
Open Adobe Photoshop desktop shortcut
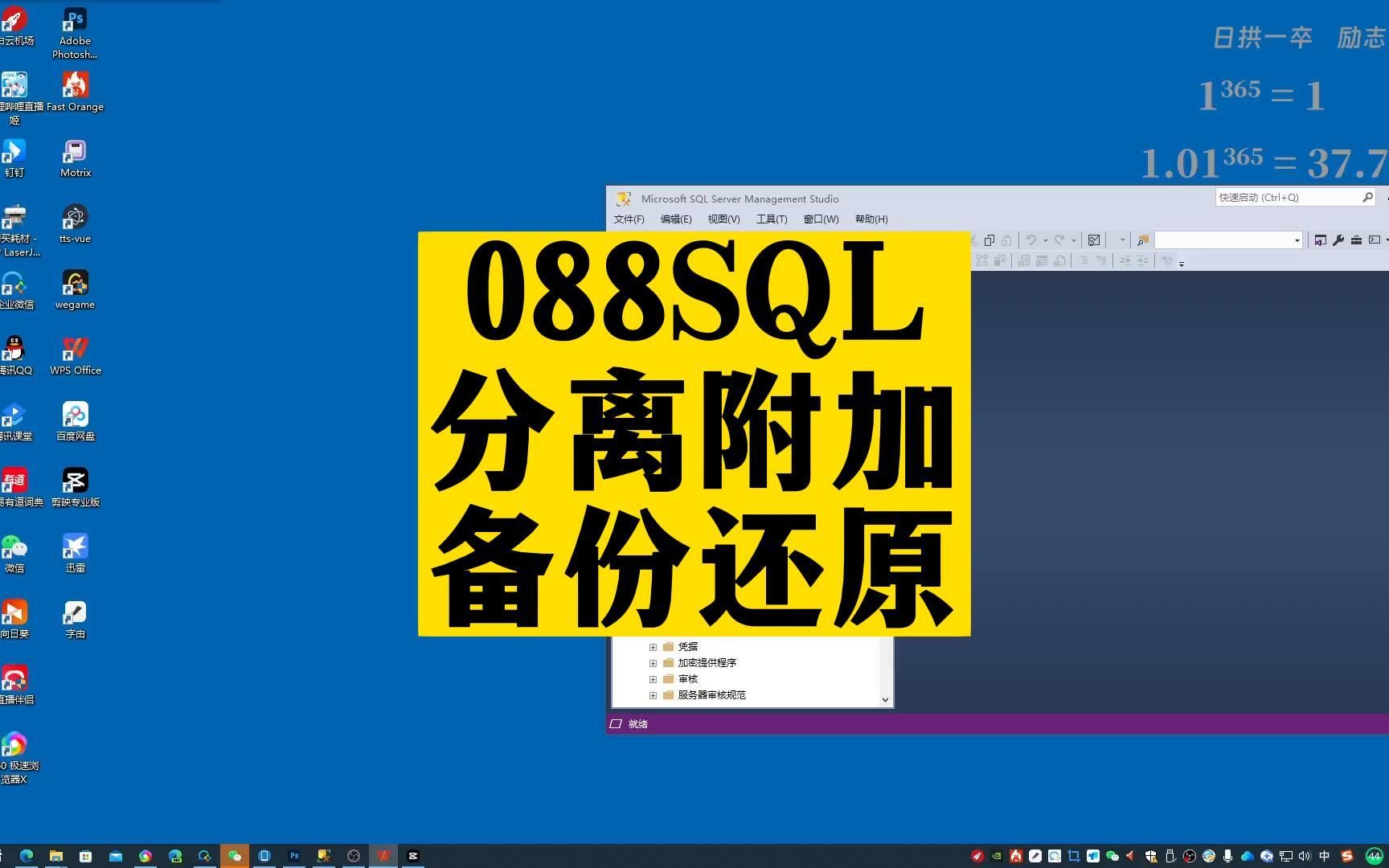(75, 33)
